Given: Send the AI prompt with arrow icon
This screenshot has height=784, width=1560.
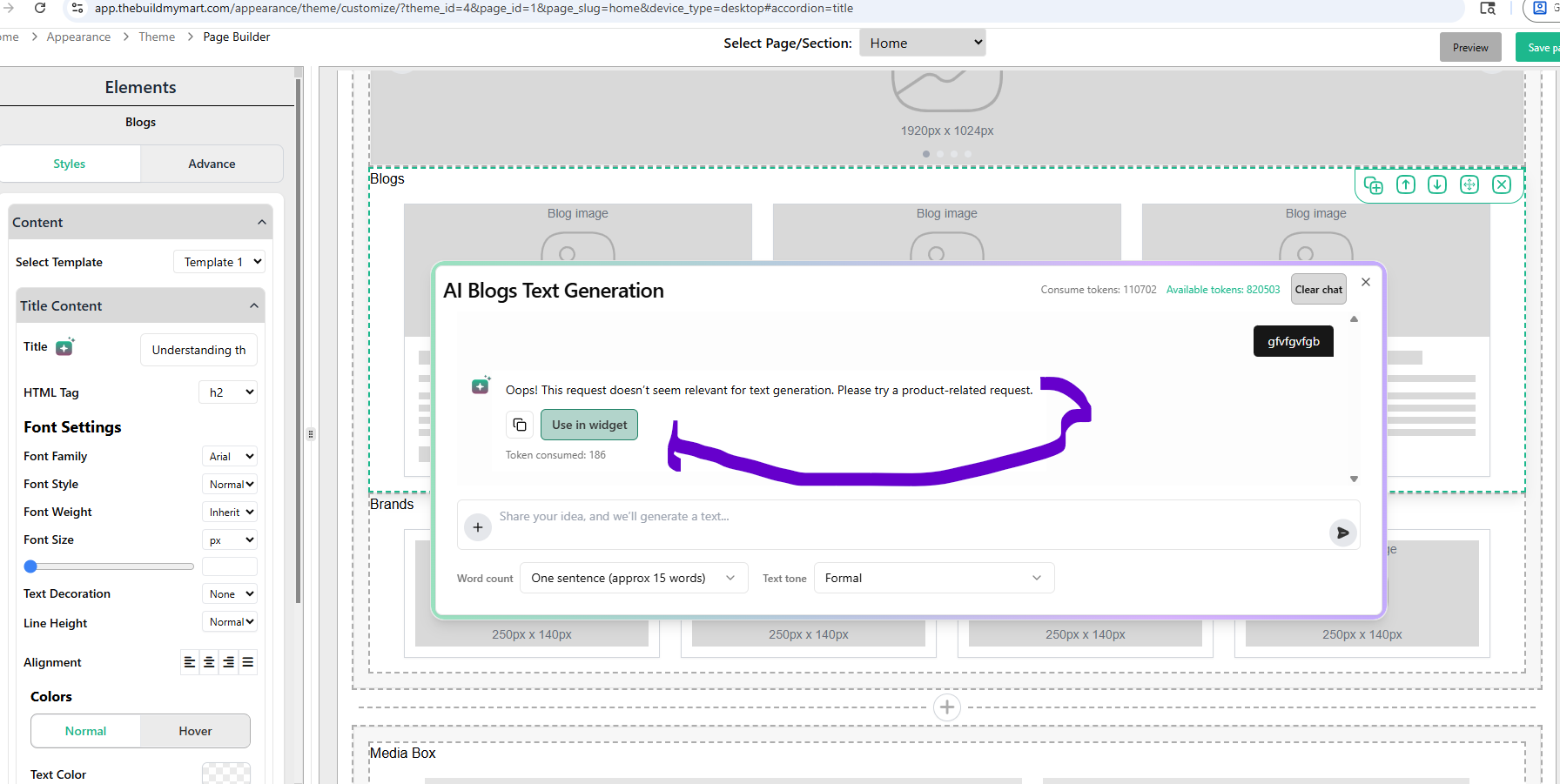Looking at the screenshot, I should (x=1343, y=533).
